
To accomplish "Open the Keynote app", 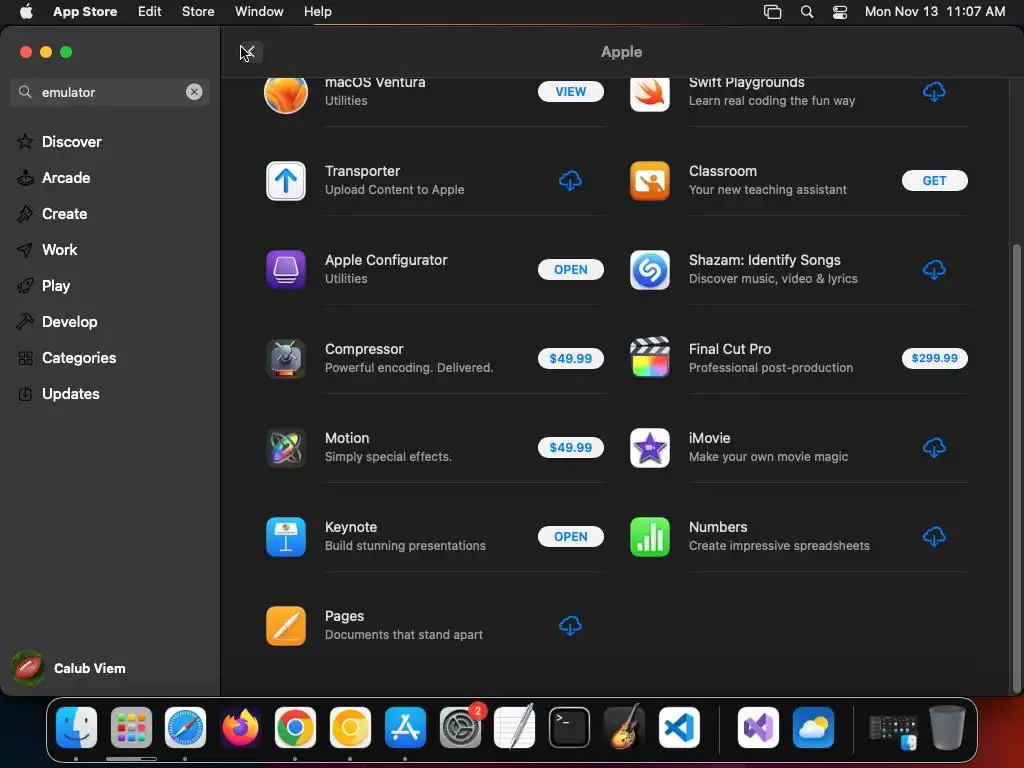I will 570,537.
